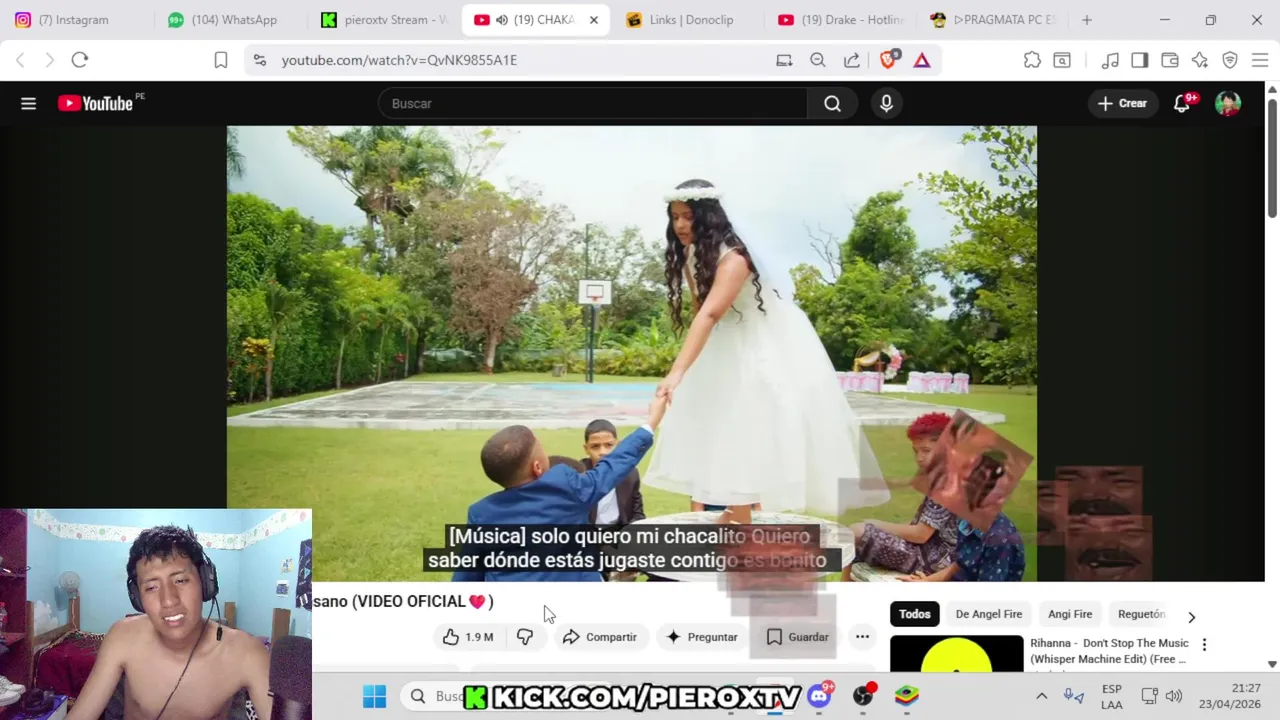Open site settings icon left of the URL
This screenshot has width=1280, height=720.
point(260,60)
